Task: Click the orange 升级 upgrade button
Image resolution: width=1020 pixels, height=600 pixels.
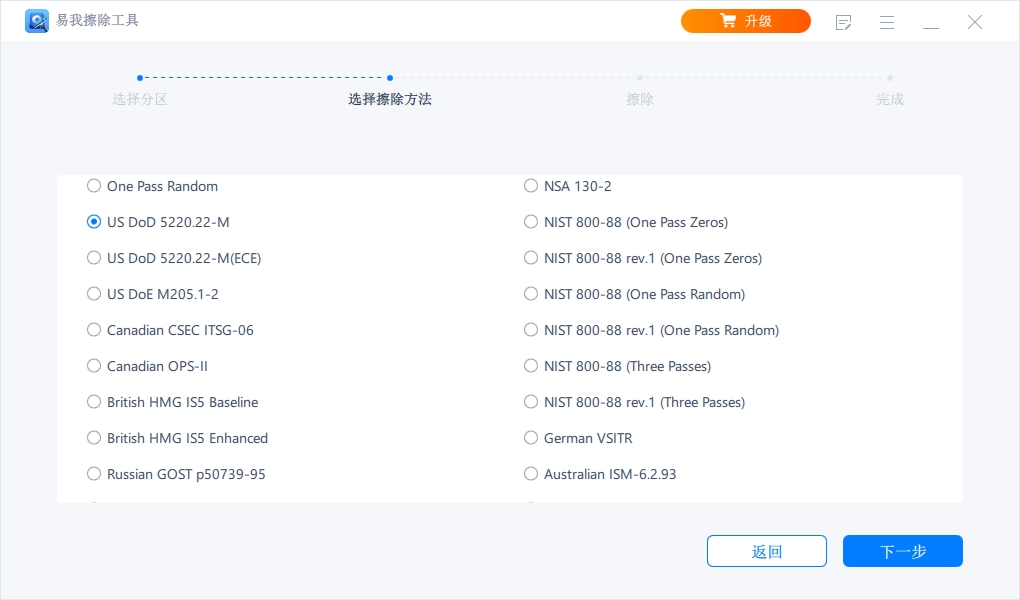Action: tap(745, 21)
